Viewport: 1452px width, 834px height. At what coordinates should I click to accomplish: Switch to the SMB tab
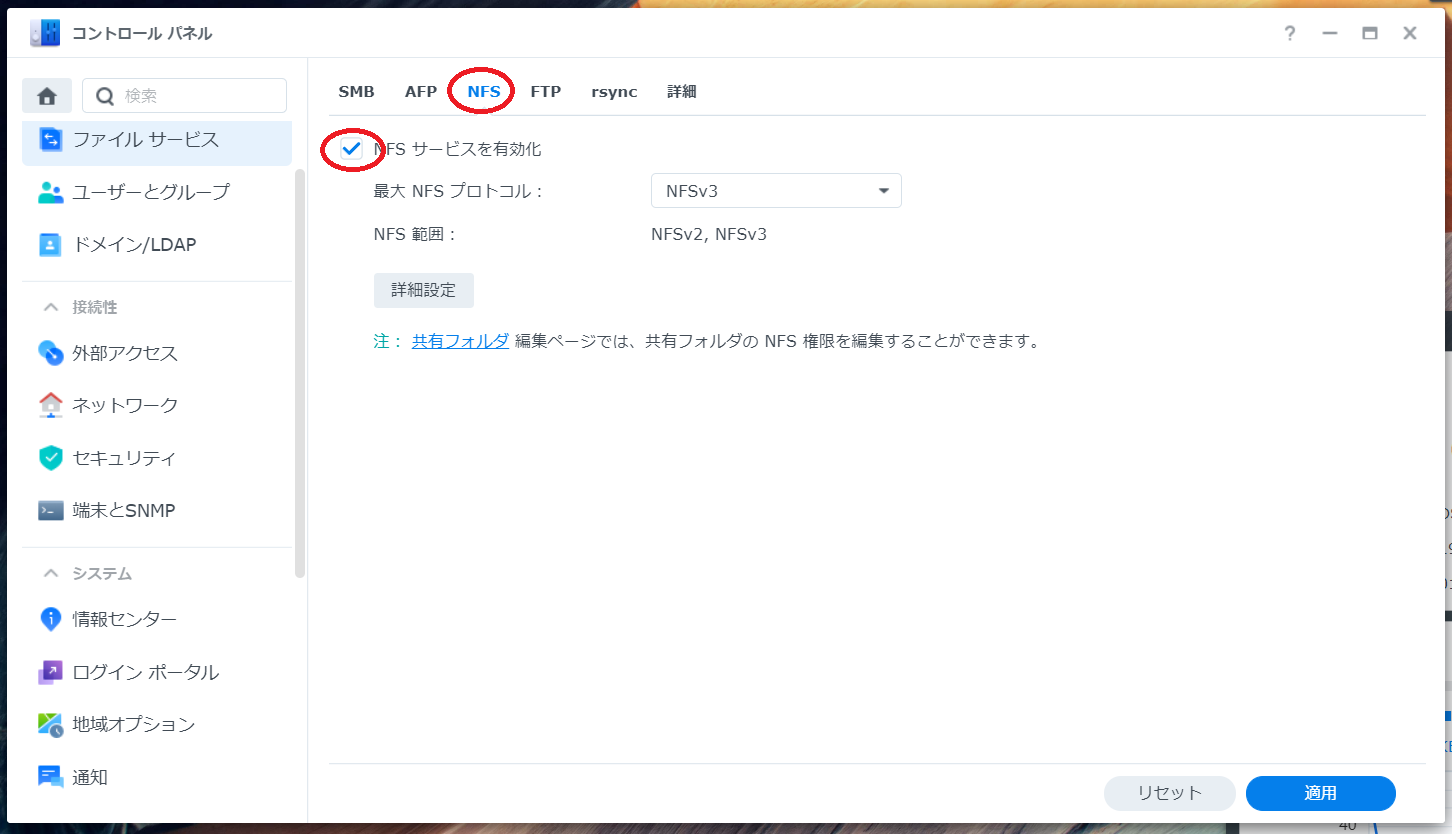coord(356,92)
